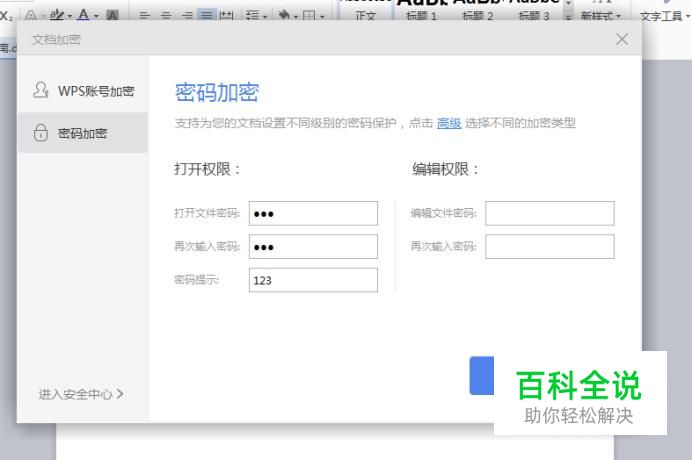Viewport: 692px width, 460px height.
Task: Apply font color with underlined A icon
Action: [83, 15]
